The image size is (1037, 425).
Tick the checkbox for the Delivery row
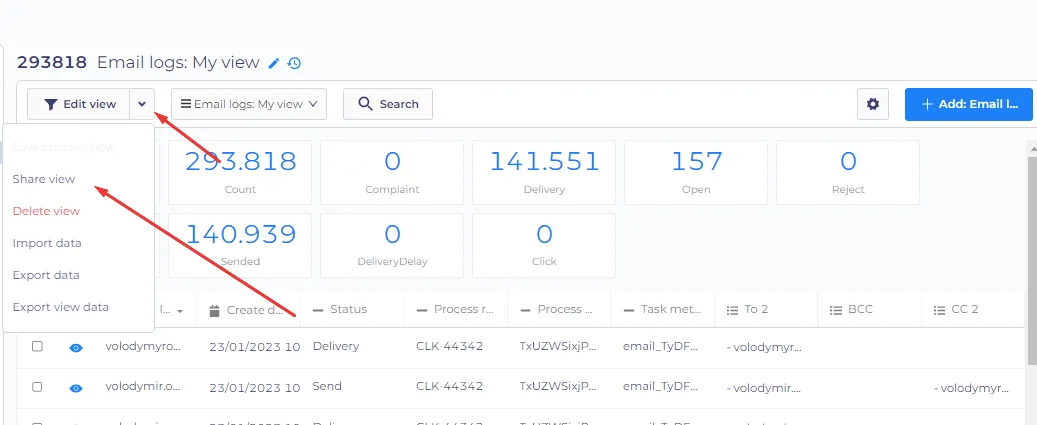[37, 346]
